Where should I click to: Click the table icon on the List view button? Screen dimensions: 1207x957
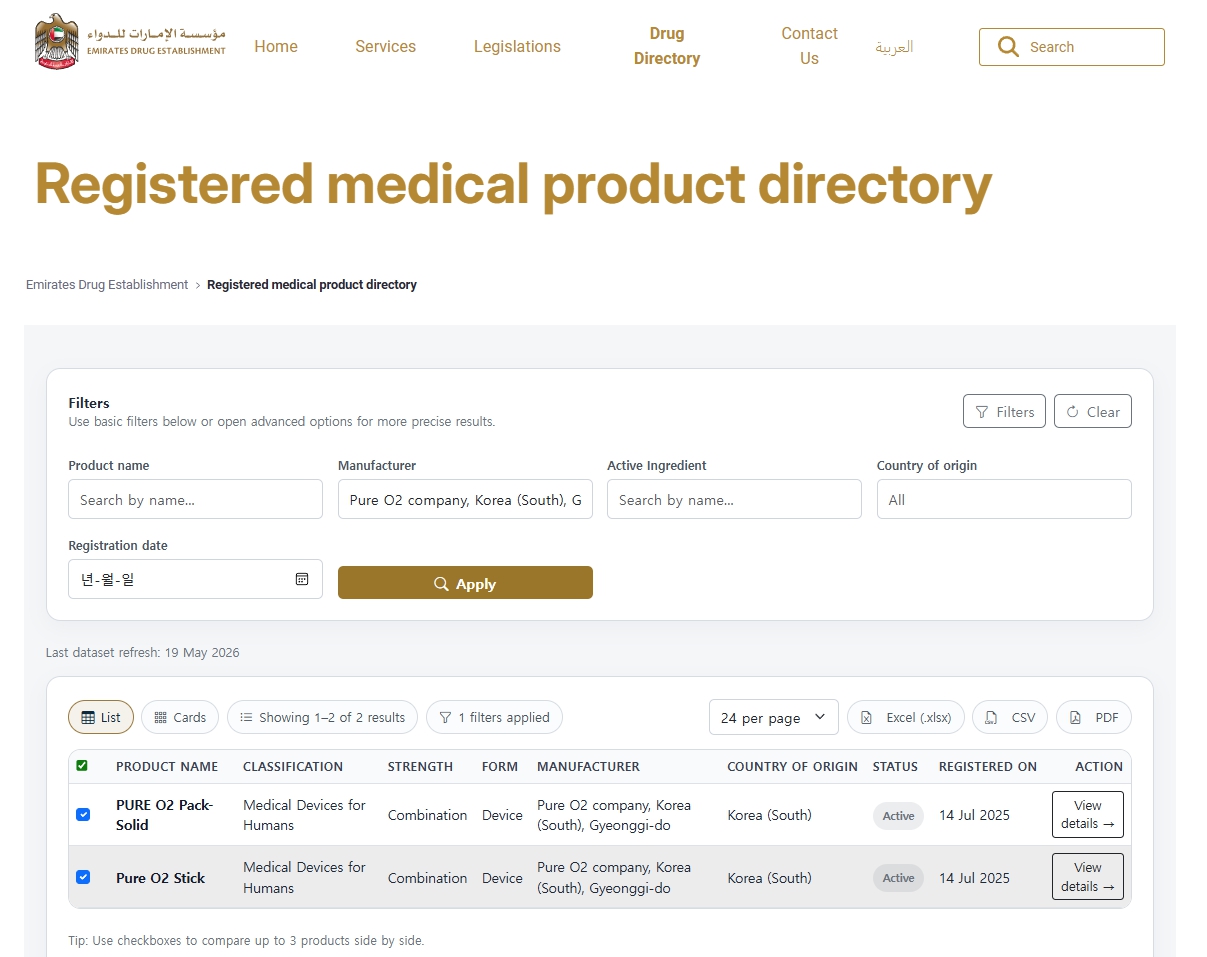88,717
